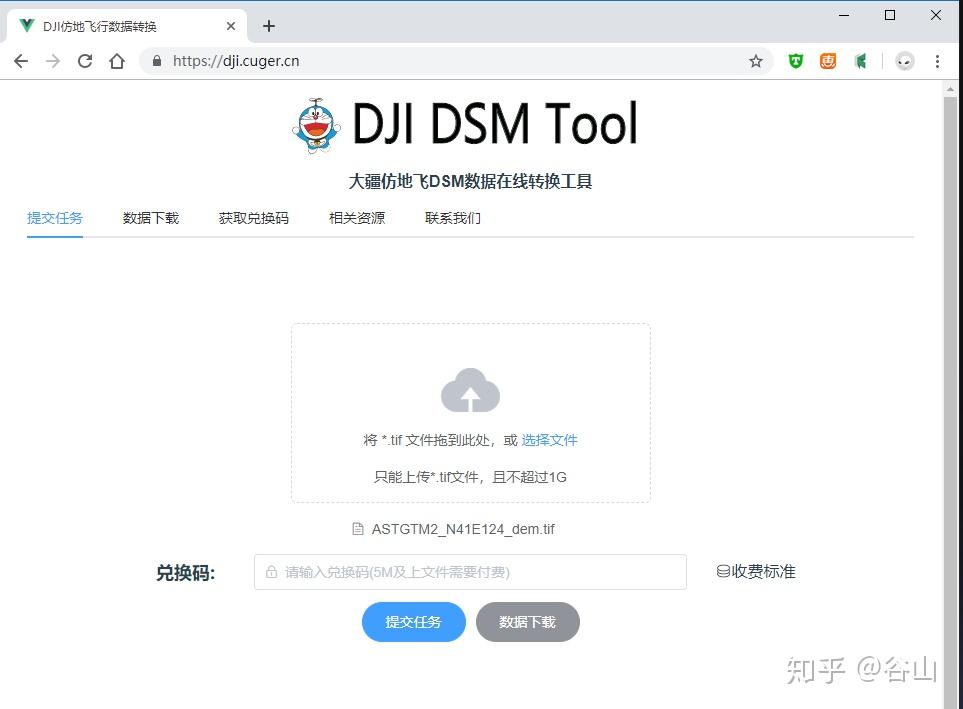Click the orange 惠 extension icon

[828, 61]
